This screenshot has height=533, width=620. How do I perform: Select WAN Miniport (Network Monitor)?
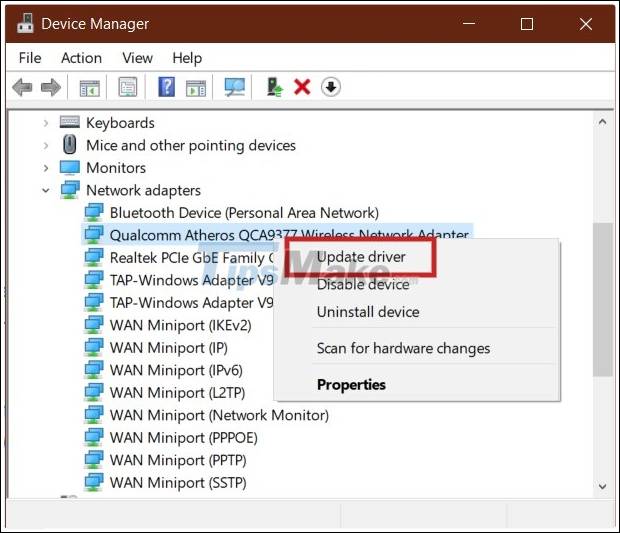tap(219, 415)
